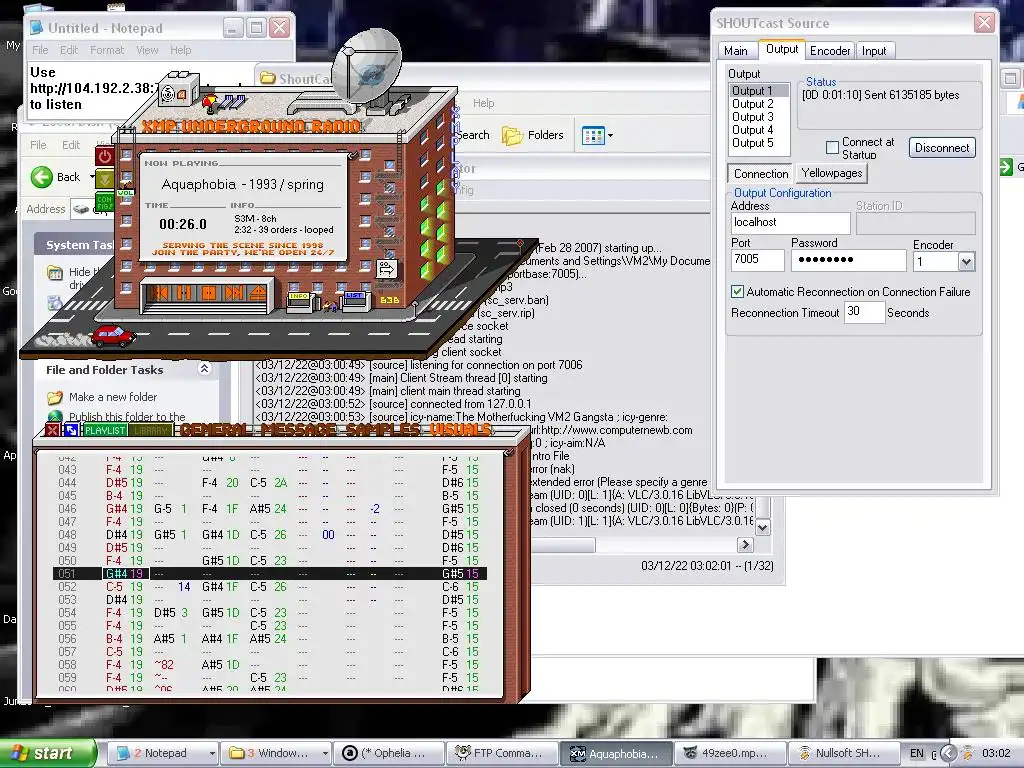Screen dimensions: 1024x768
Task: Switch to the Ophelia taskbar item
Action: [389, 753]
